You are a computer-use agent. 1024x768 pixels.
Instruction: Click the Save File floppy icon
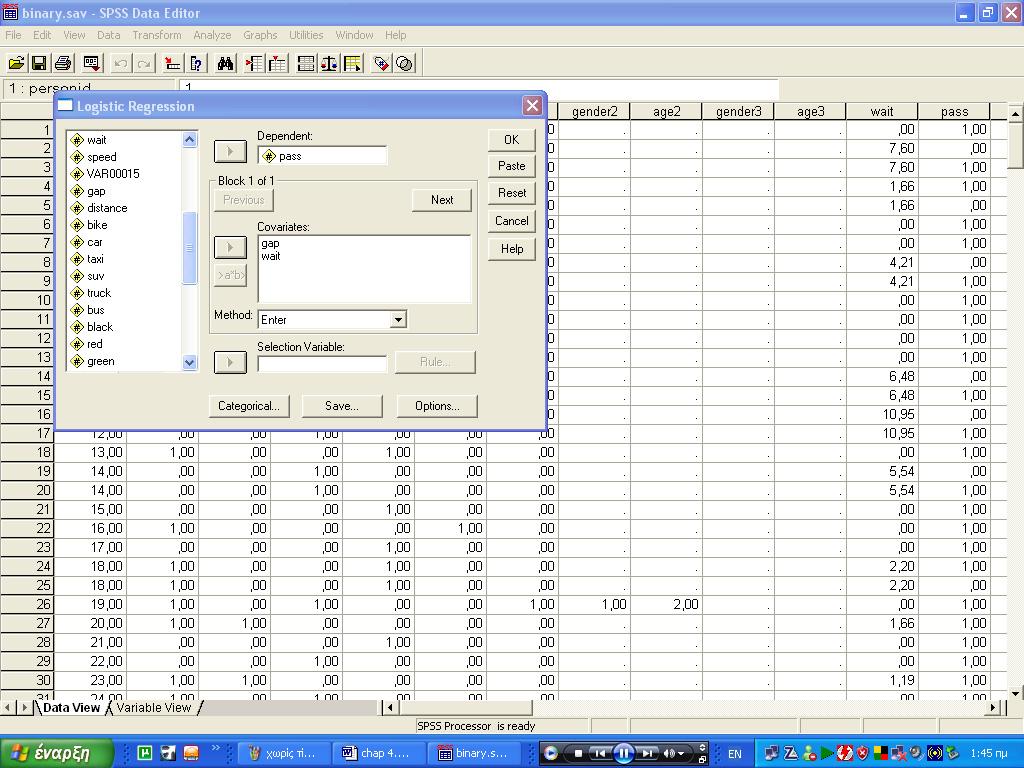[x=39, y=63]
